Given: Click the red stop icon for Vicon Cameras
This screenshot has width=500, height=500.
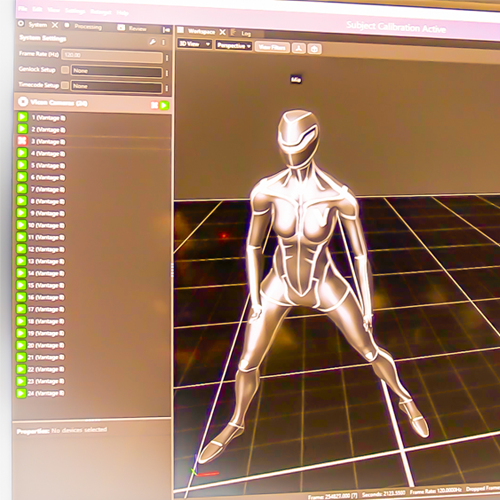Looking at the screenshot, I should coord(154,105).
